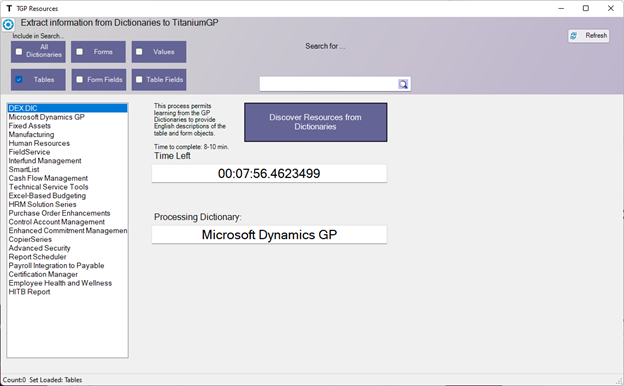
Task: Select Purchase Order Enhancements
Action: tap(67, 213)
